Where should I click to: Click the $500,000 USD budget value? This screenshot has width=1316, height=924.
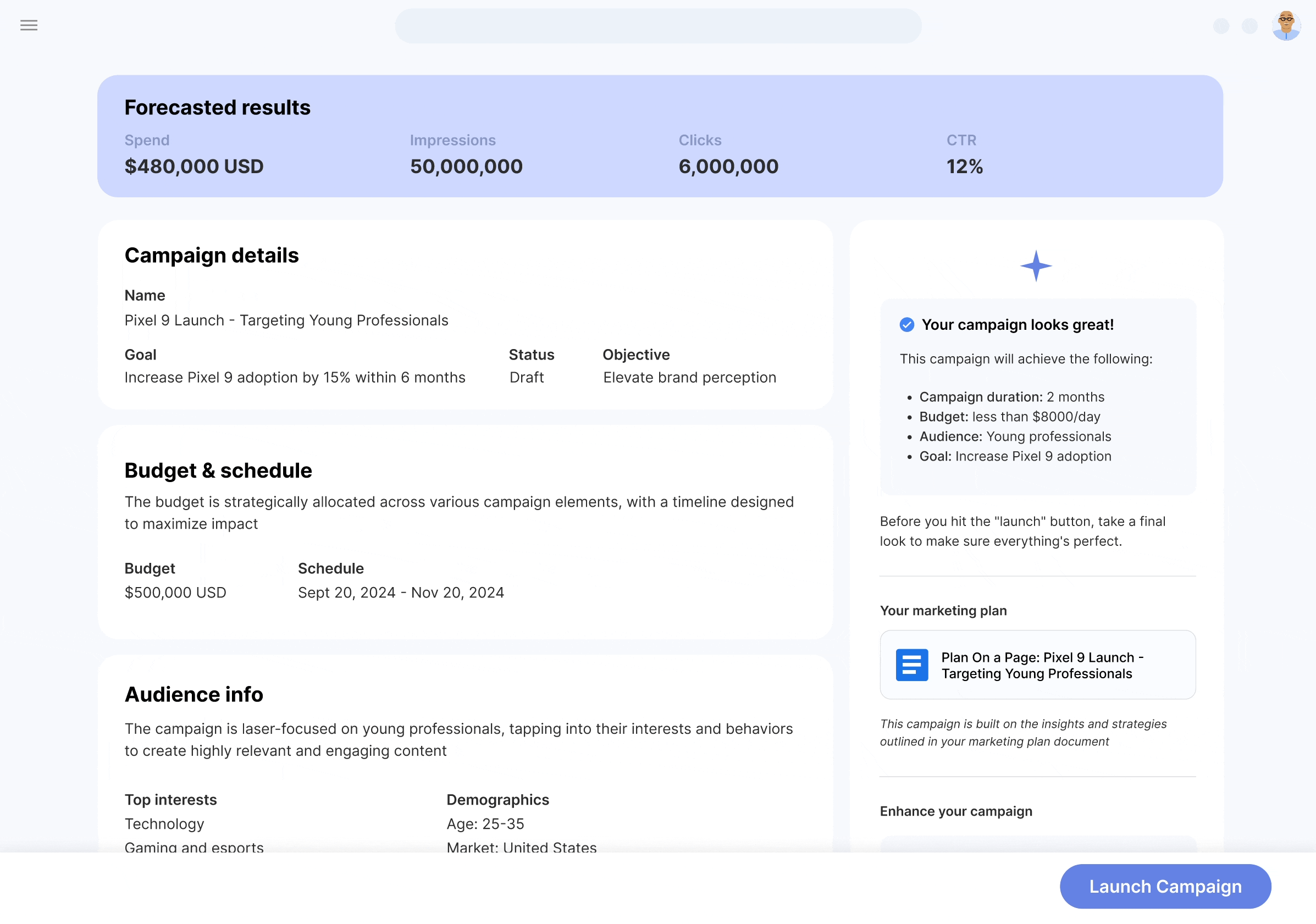(175, 593)
